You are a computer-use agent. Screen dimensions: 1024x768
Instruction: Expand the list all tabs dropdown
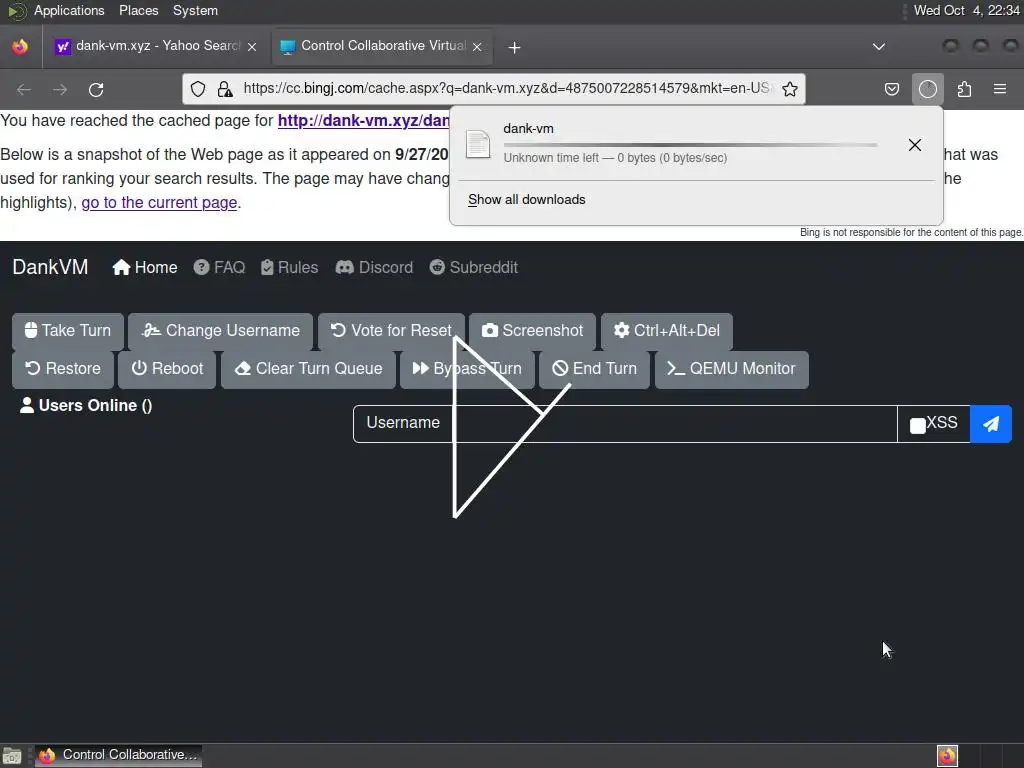(879, 46)
